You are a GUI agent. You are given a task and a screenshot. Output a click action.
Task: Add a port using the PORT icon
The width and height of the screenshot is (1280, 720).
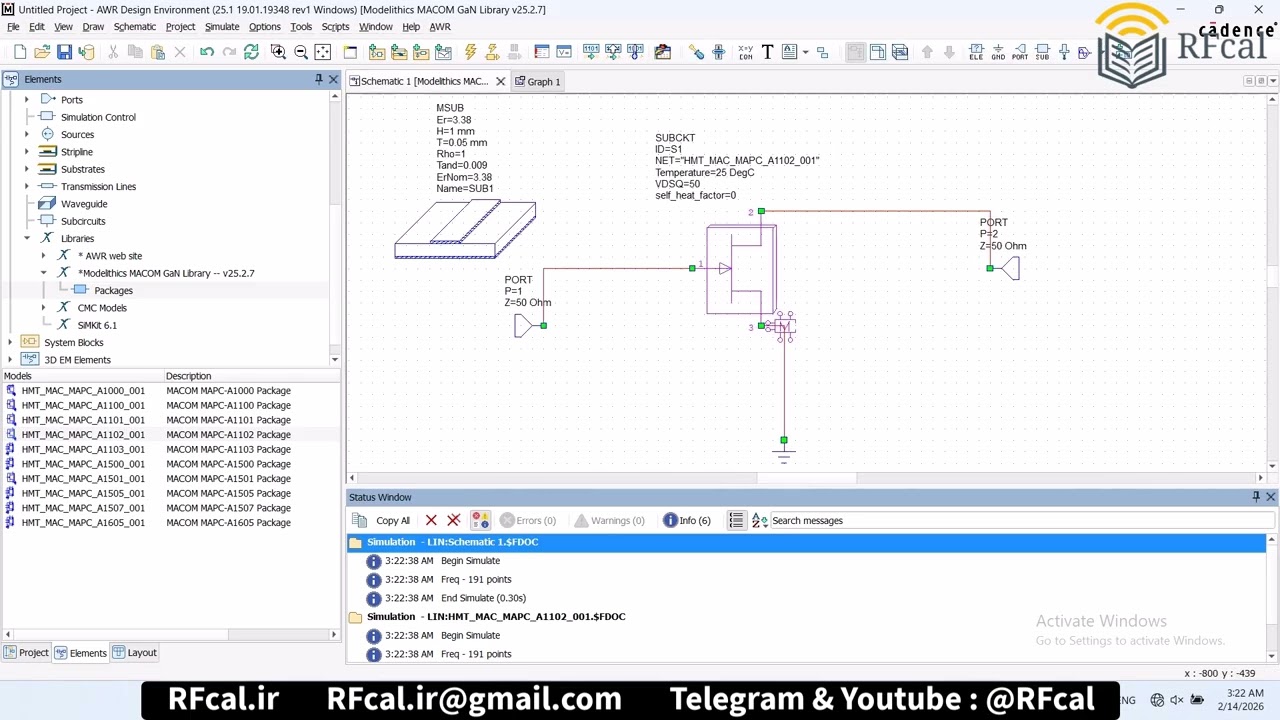pyautogui.click(x=1020, y=52)
